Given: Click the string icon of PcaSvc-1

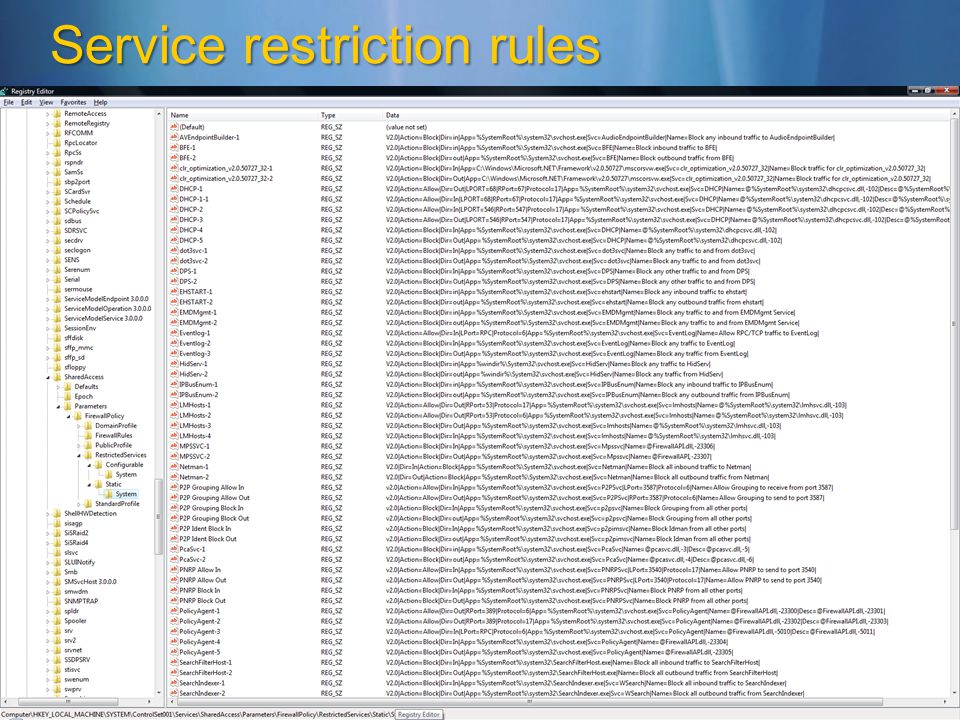Looking at the screenshot, I should [174, 549].
